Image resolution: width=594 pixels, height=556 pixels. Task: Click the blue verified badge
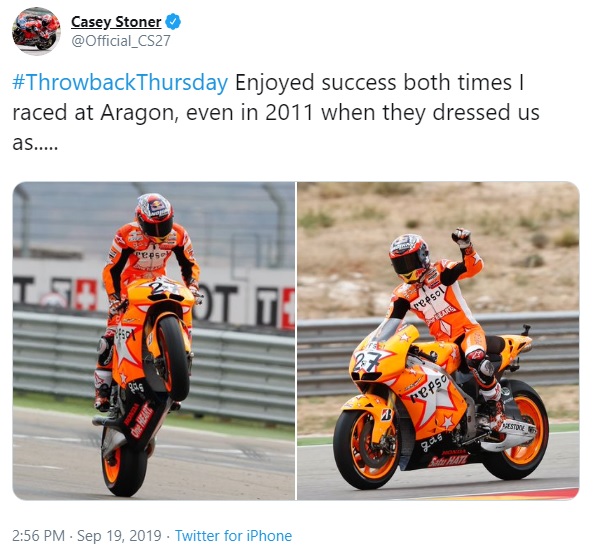click(x=174, y=22)
